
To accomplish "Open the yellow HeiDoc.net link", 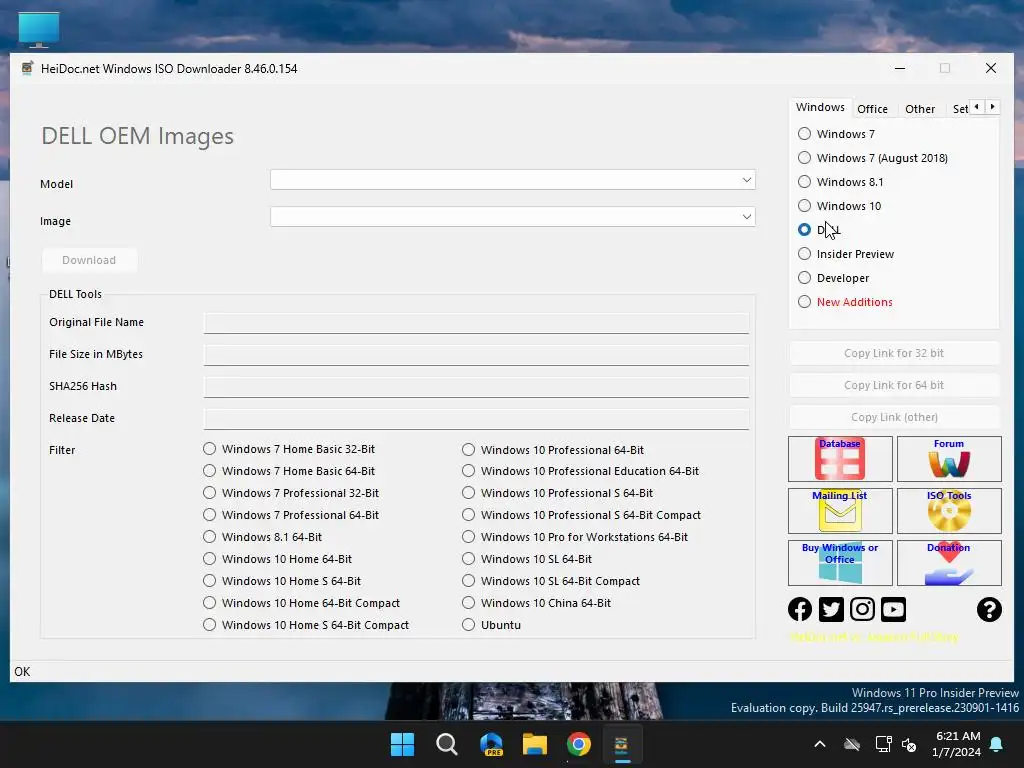I will (874, 637).
